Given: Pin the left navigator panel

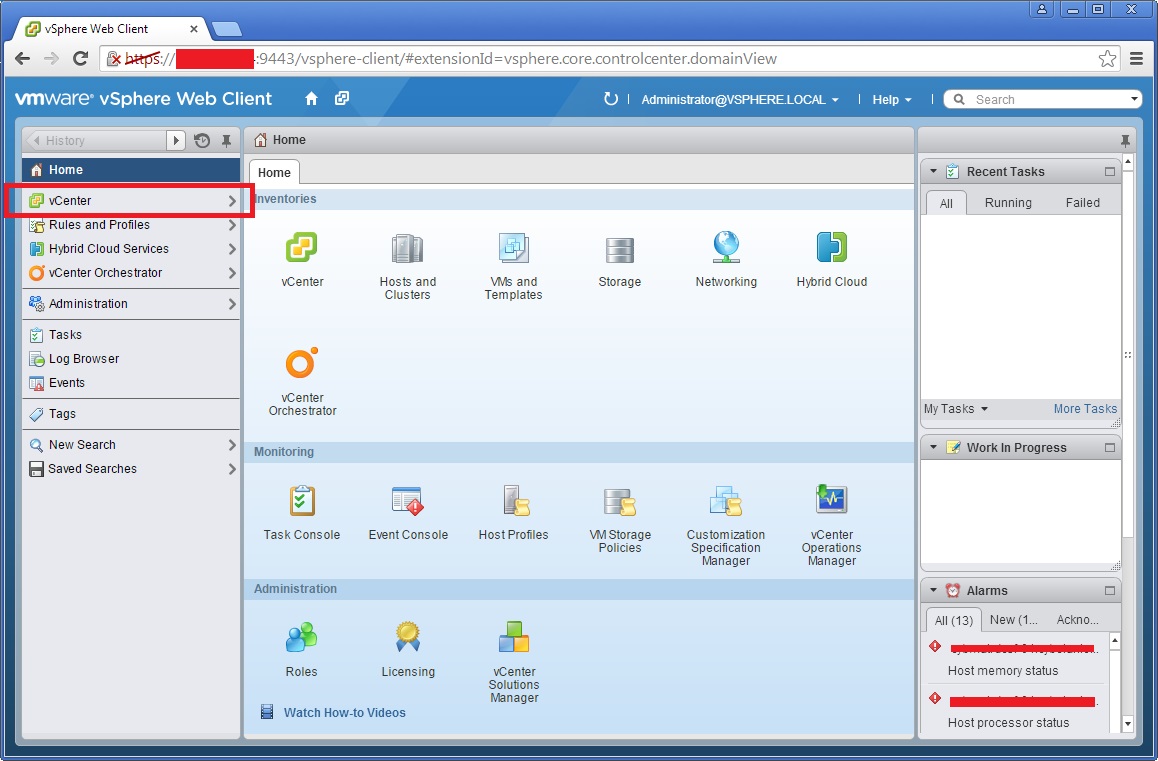Looking at the screenshot, I should point(227,140).
